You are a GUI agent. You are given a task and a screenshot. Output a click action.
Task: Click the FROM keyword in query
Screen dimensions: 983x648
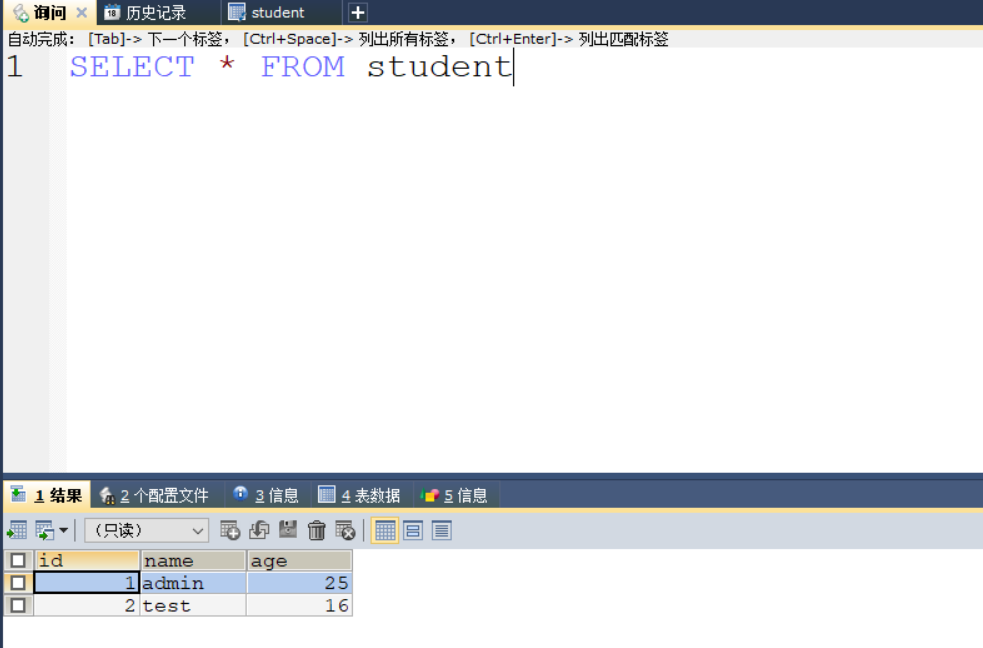(x=303, y=66)
